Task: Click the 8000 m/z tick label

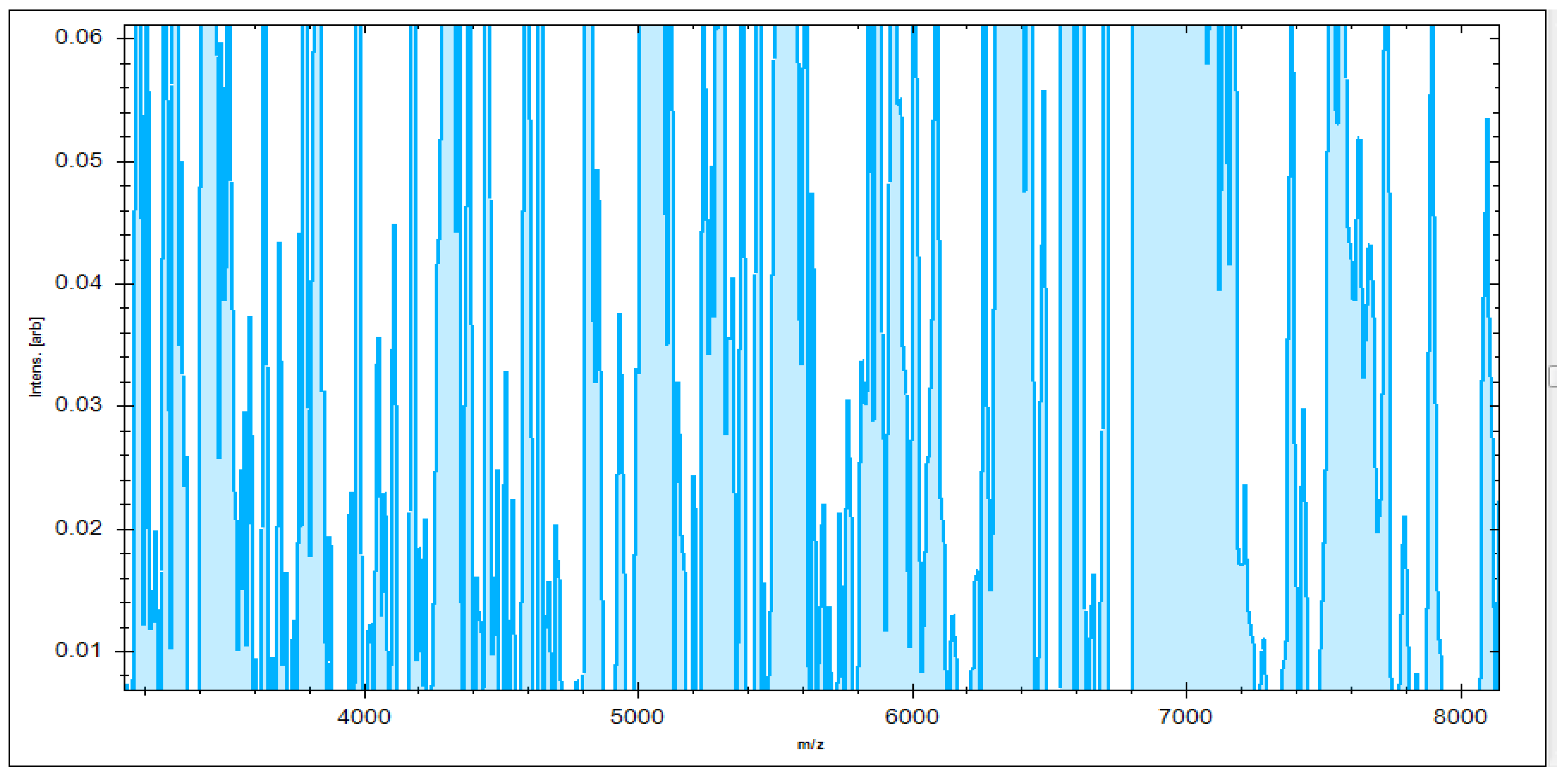Action: pyautogui.click(x=1460, y=717)
